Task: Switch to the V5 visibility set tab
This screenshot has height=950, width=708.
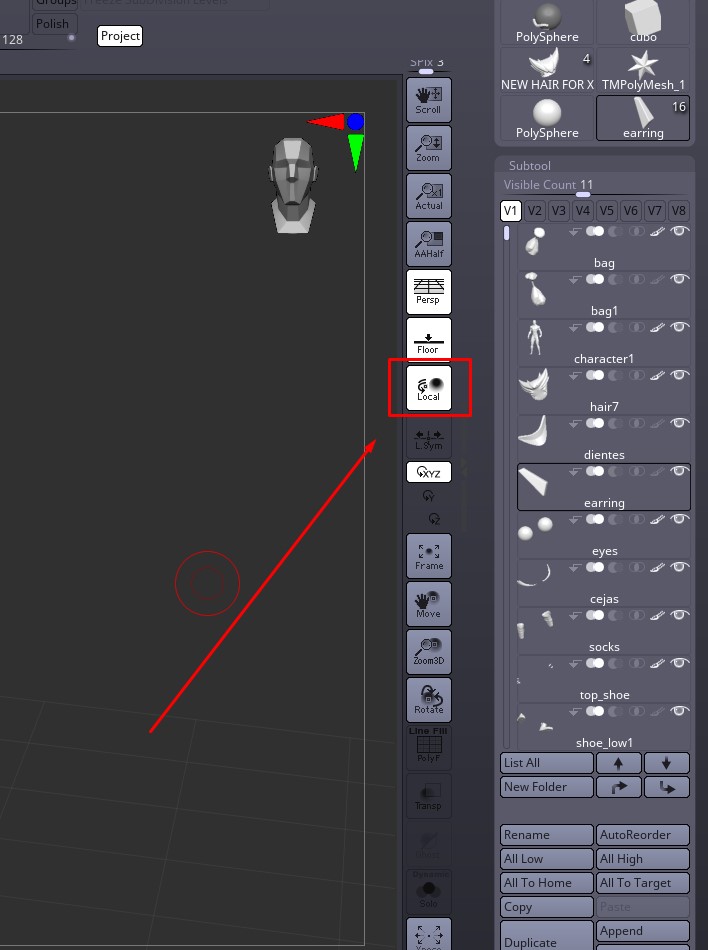Action: pos(606,211)
